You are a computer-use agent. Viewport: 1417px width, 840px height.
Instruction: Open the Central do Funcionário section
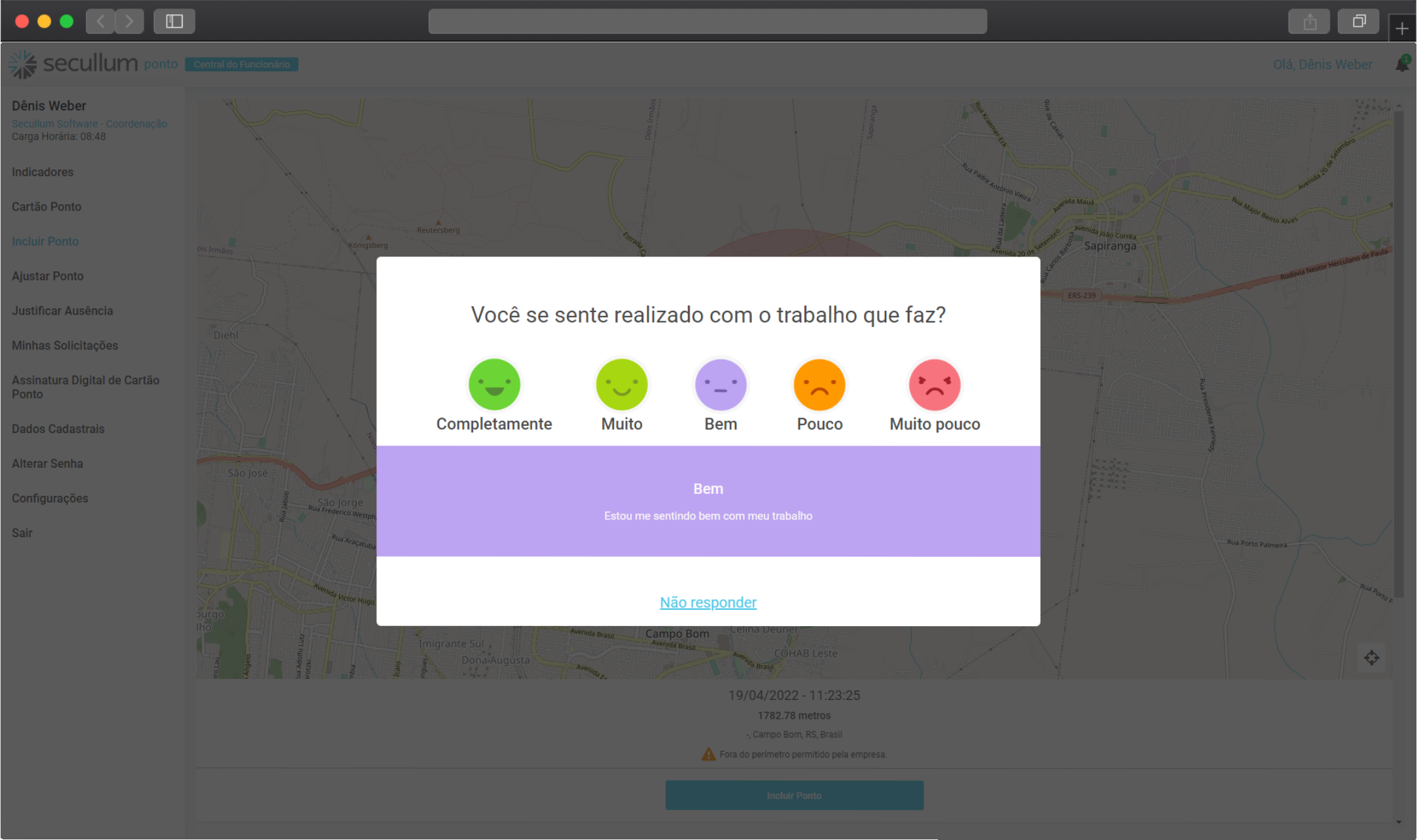point(242,63)
